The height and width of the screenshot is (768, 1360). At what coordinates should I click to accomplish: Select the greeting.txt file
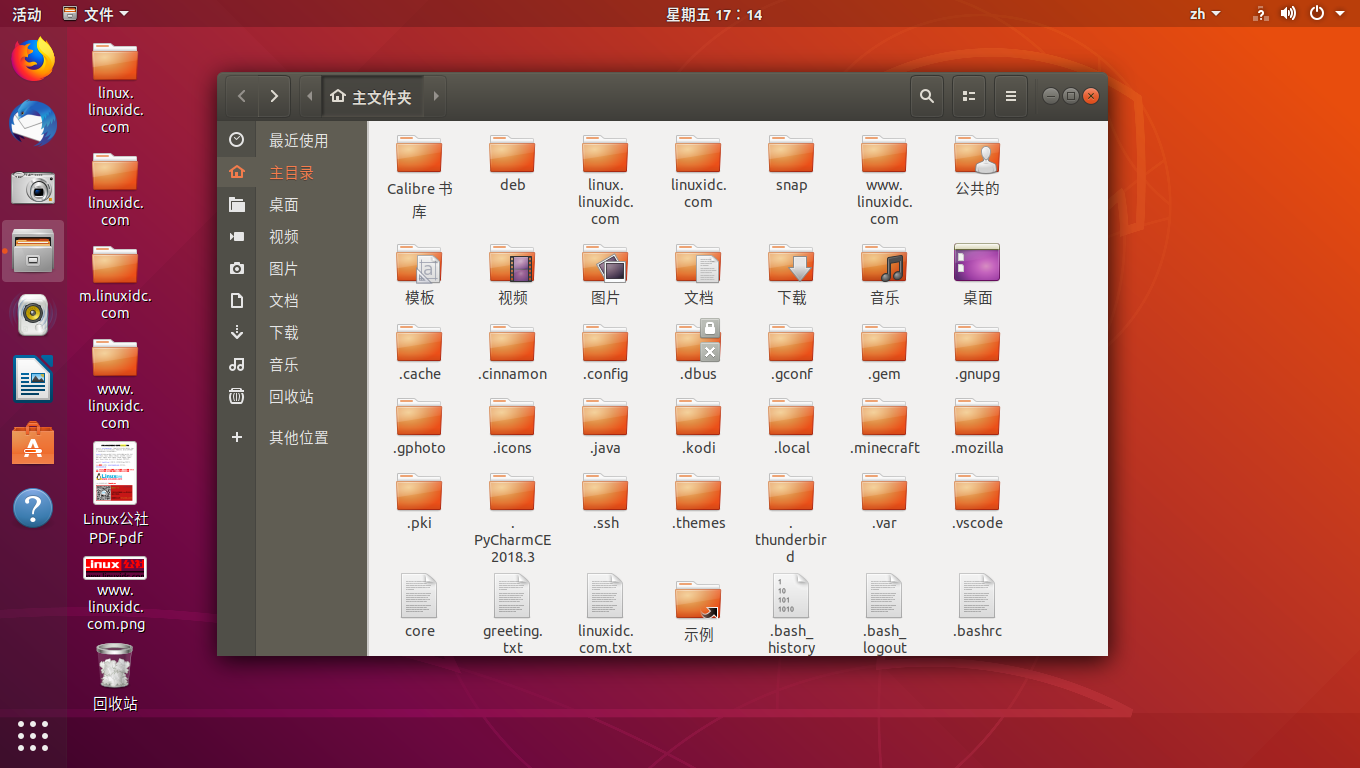pyautogui.click(x=512, y=597)
